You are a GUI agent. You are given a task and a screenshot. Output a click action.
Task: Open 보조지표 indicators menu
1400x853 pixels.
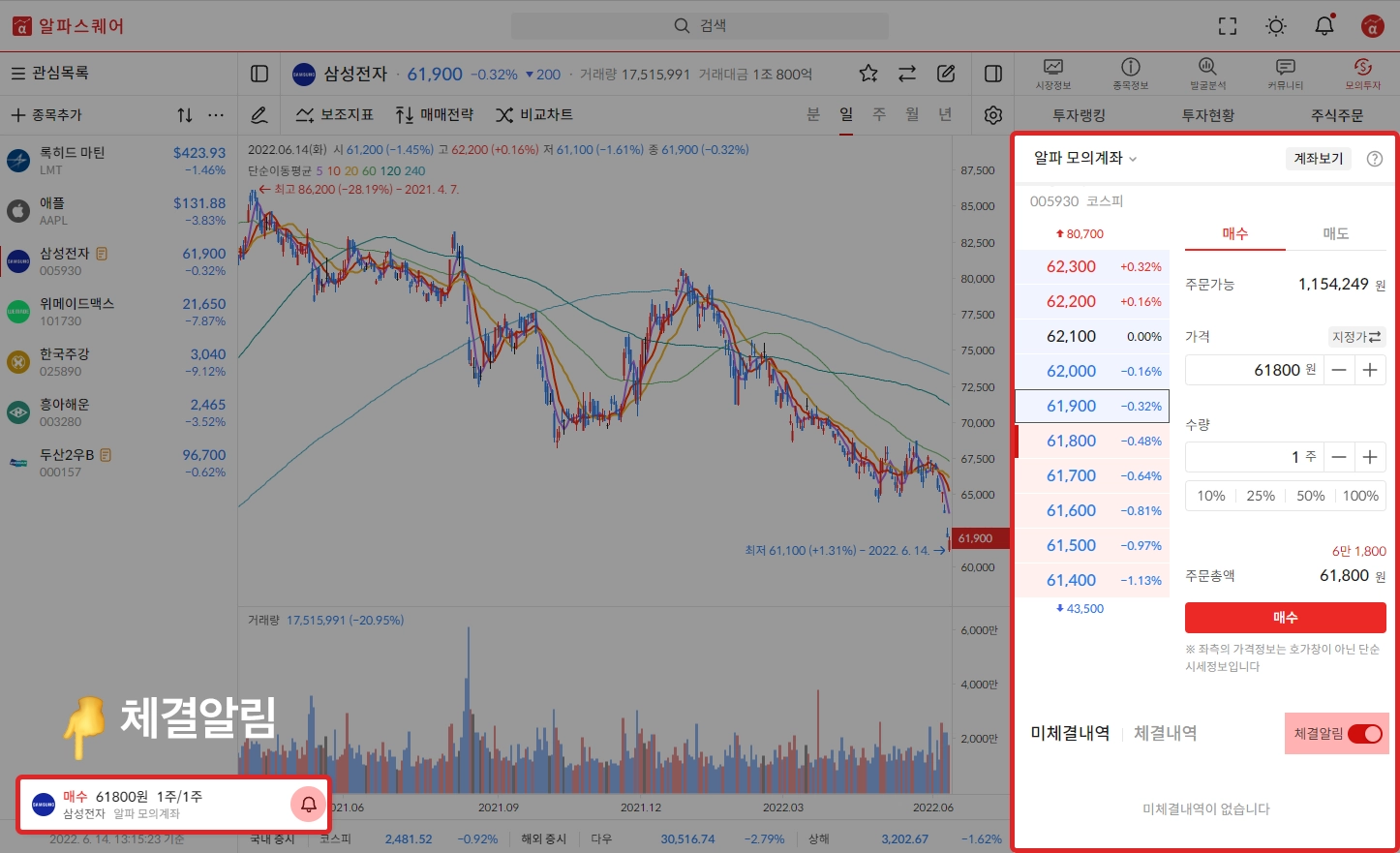[x=335, y=115]
